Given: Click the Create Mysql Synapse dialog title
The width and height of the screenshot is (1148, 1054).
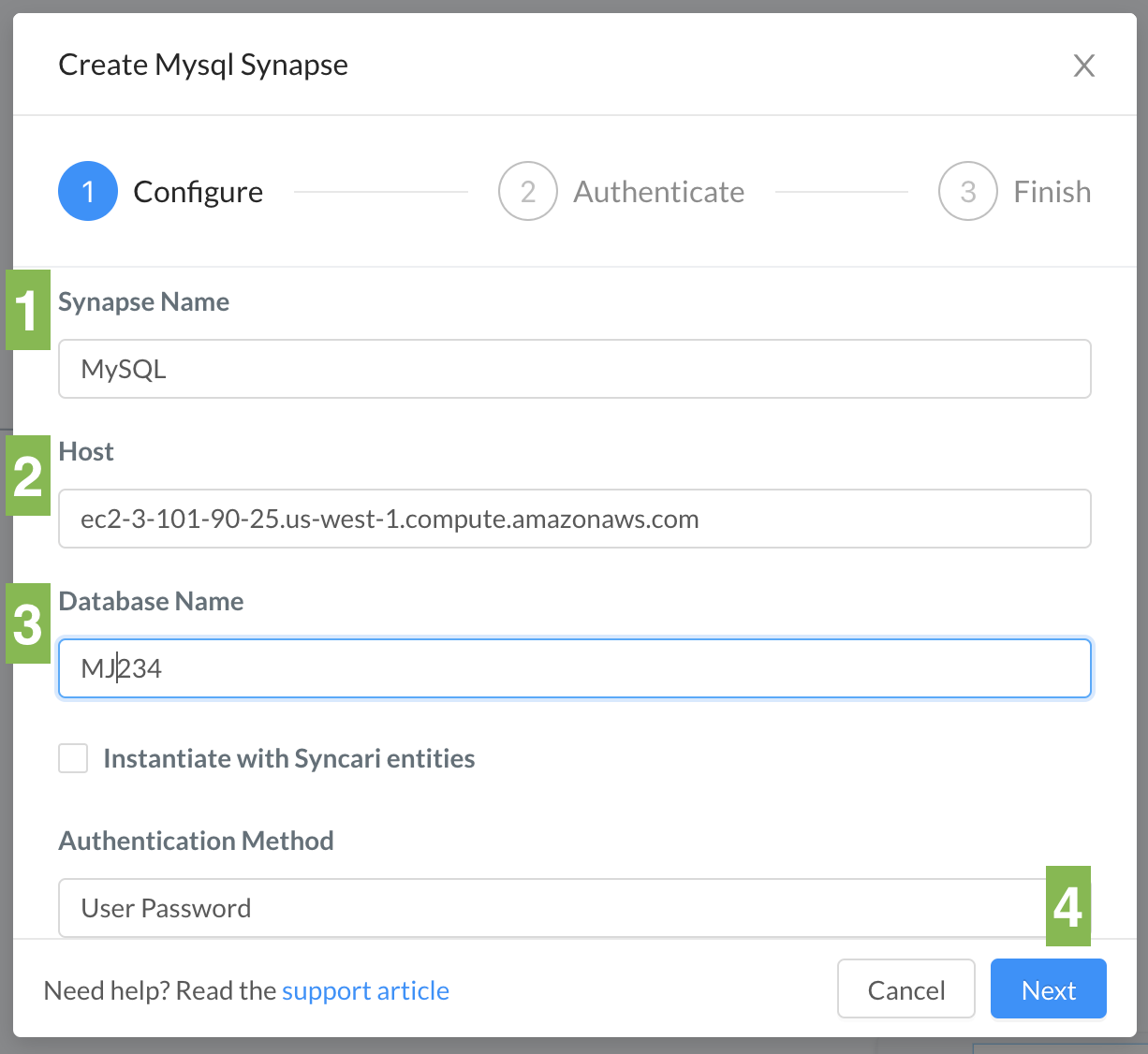Looking at the screenshot, I should [203, 65].
